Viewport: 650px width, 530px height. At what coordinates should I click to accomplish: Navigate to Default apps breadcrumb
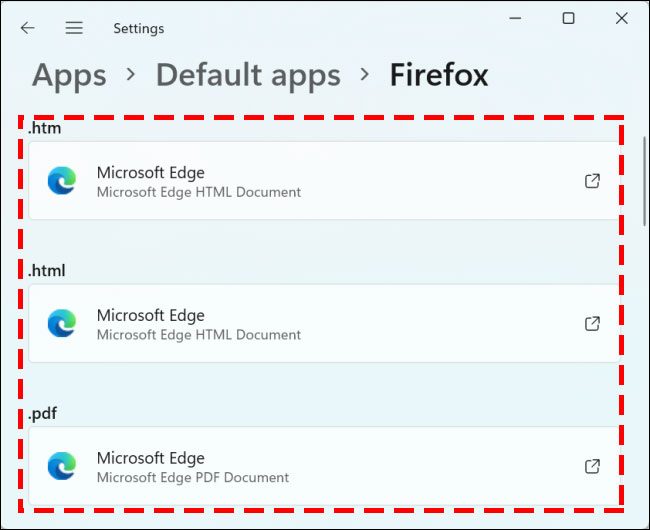[x=248, y=75]
